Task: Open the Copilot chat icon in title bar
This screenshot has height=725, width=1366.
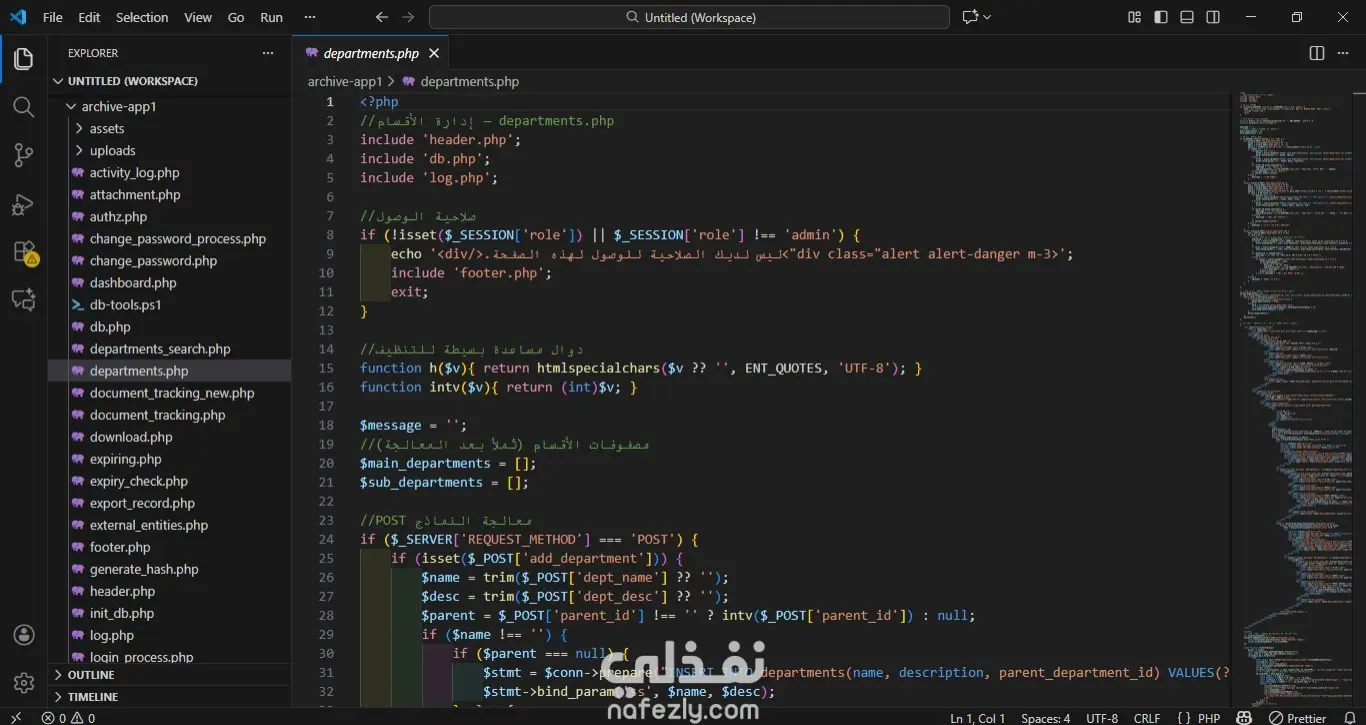Action: click(x=968, y=17)
